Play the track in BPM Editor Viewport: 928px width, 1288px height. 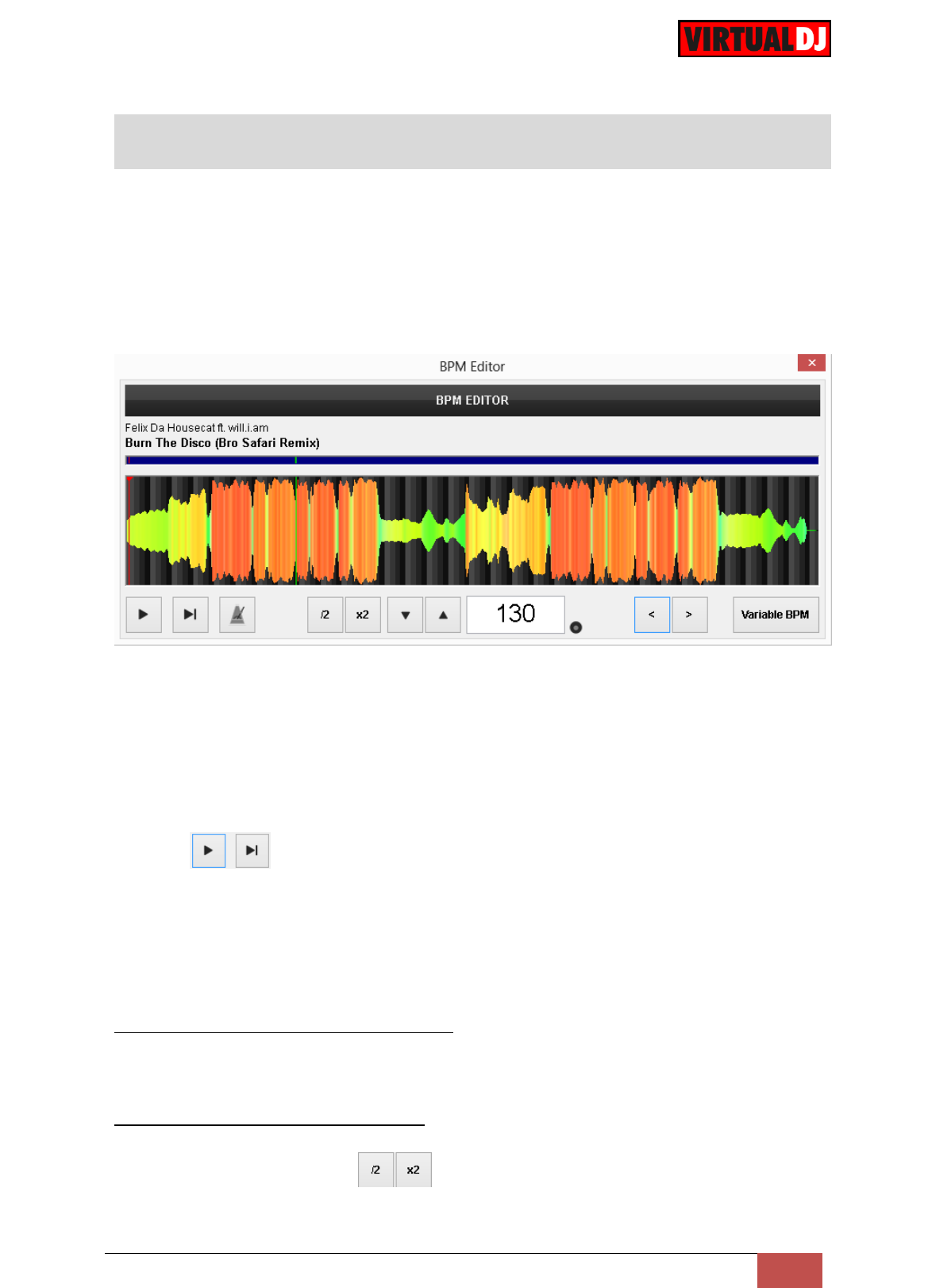click(x=144, y=615)
